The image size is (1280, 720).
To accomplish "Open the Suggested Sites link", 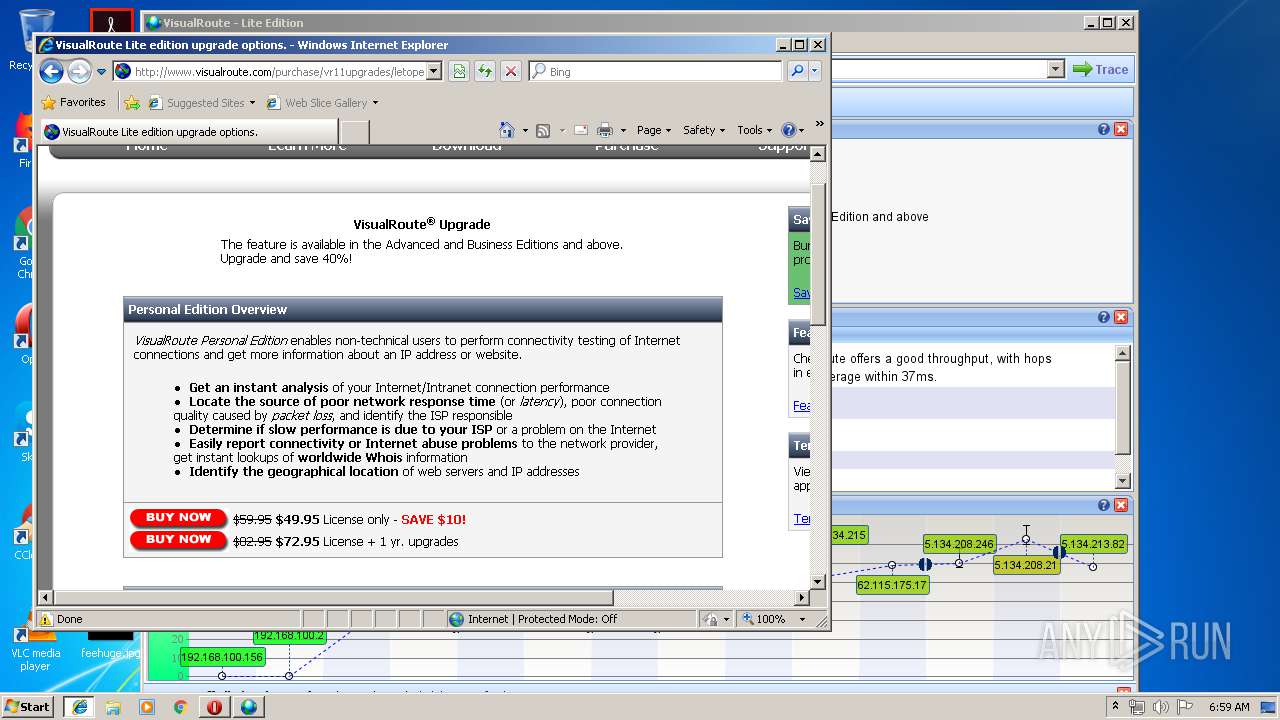I will [x=201, y=102].
